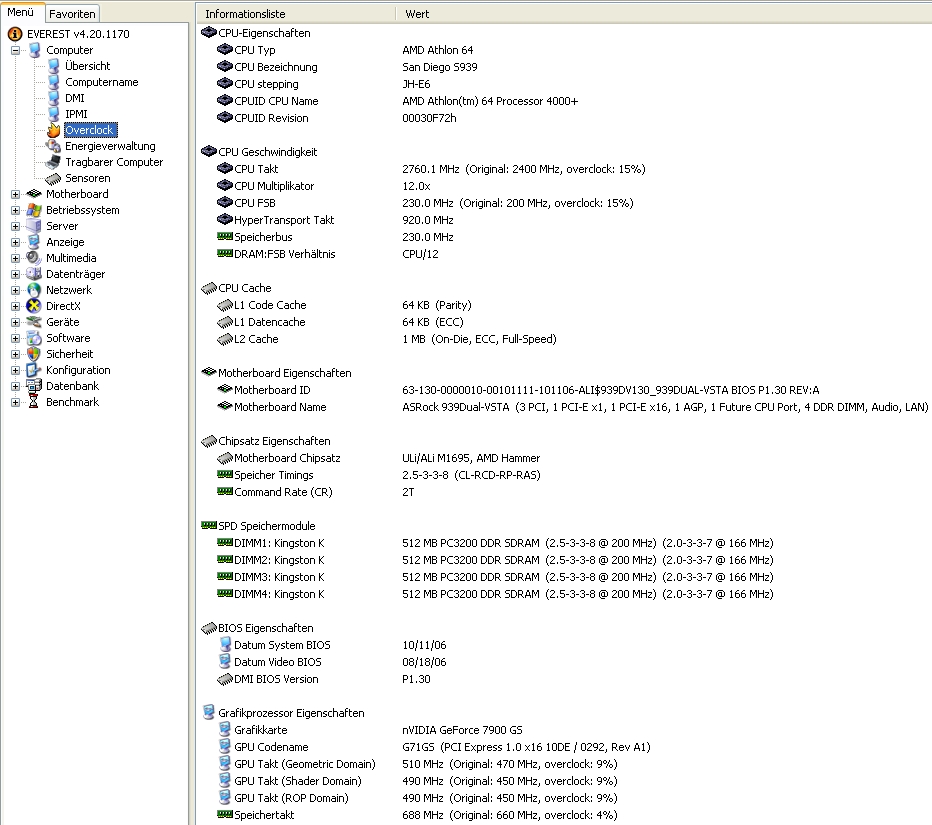The image size is (932, 825).
Task: Click the Sicherheit shield icon
Action: (x=34, y=354)
